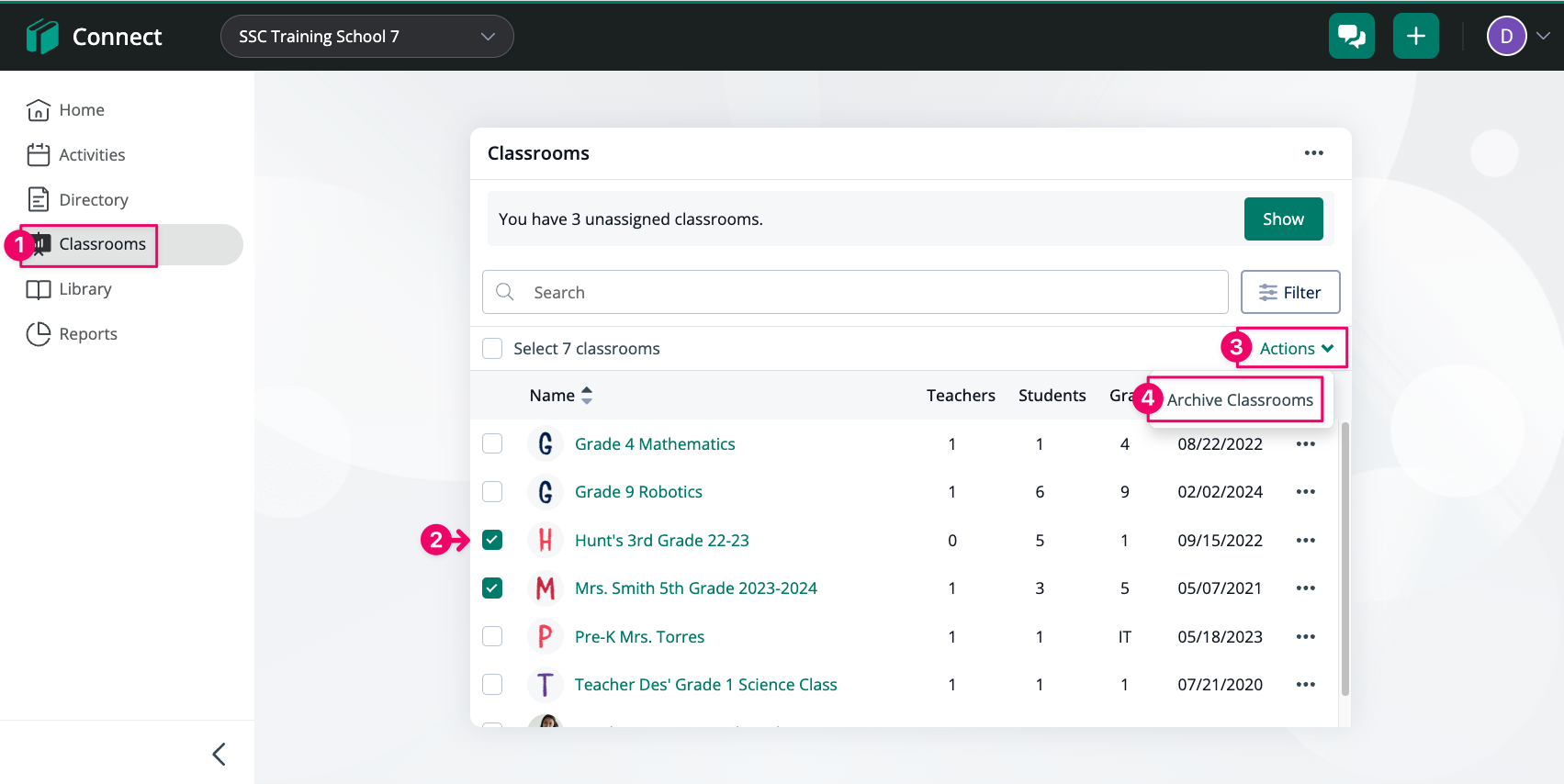Click date 02/02/2024 cell
This screenshot has height=784, width=1564.
click(1220, 492)
